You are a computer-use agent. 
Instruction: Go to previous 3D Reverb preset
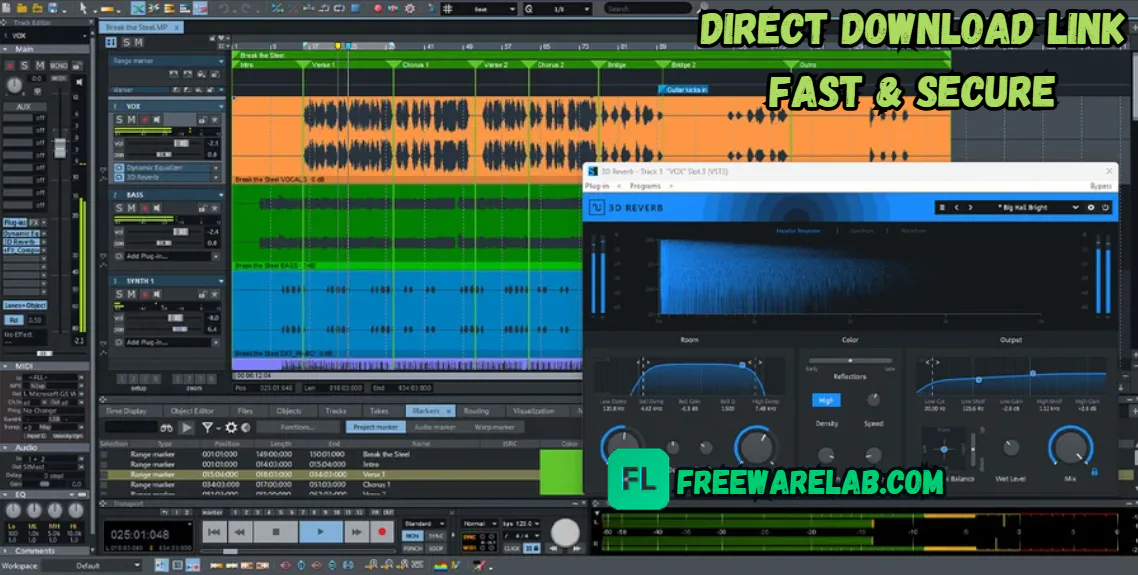click(957, 208)
